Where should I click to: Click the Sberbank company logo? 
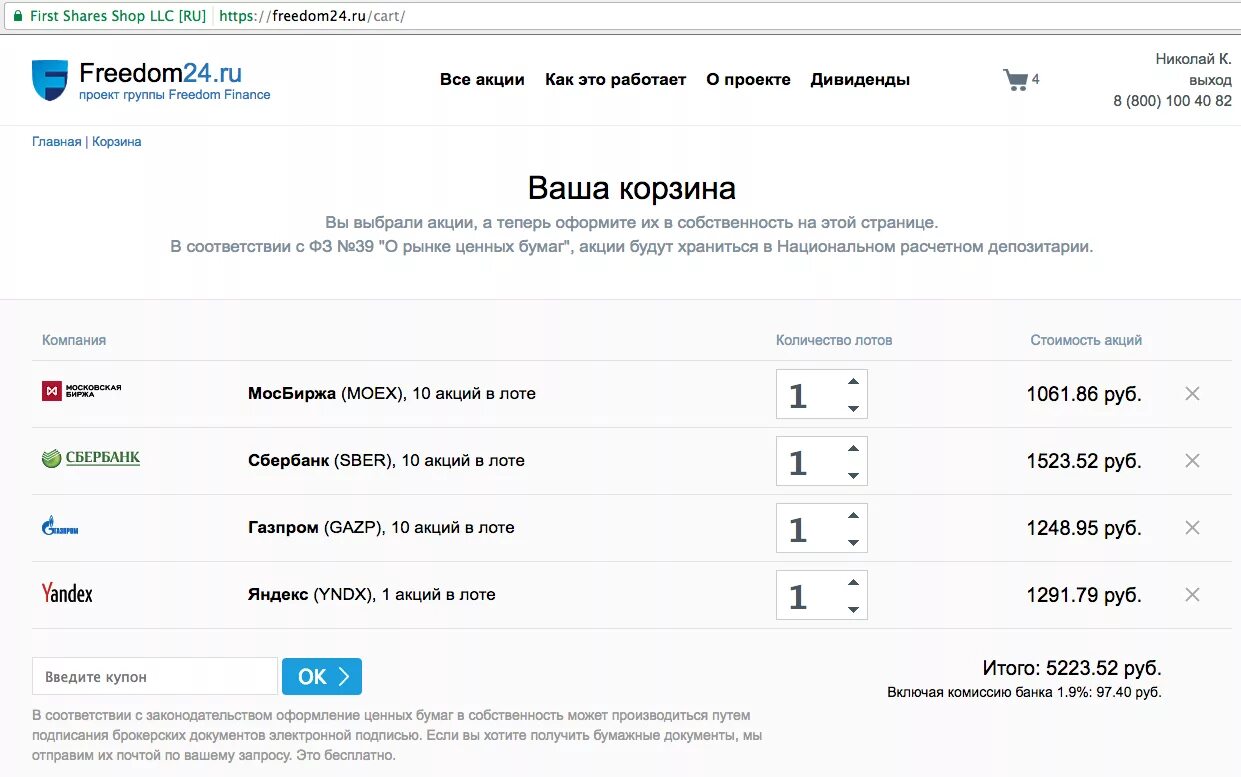coord(91,458)
